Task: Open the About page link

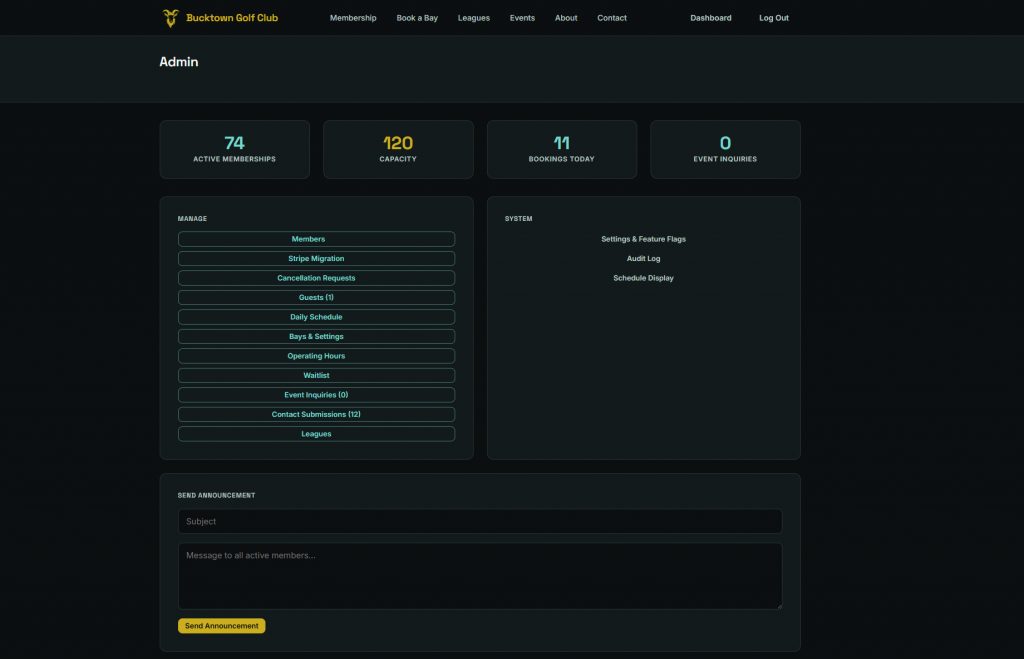Action: tap(566, 18)
